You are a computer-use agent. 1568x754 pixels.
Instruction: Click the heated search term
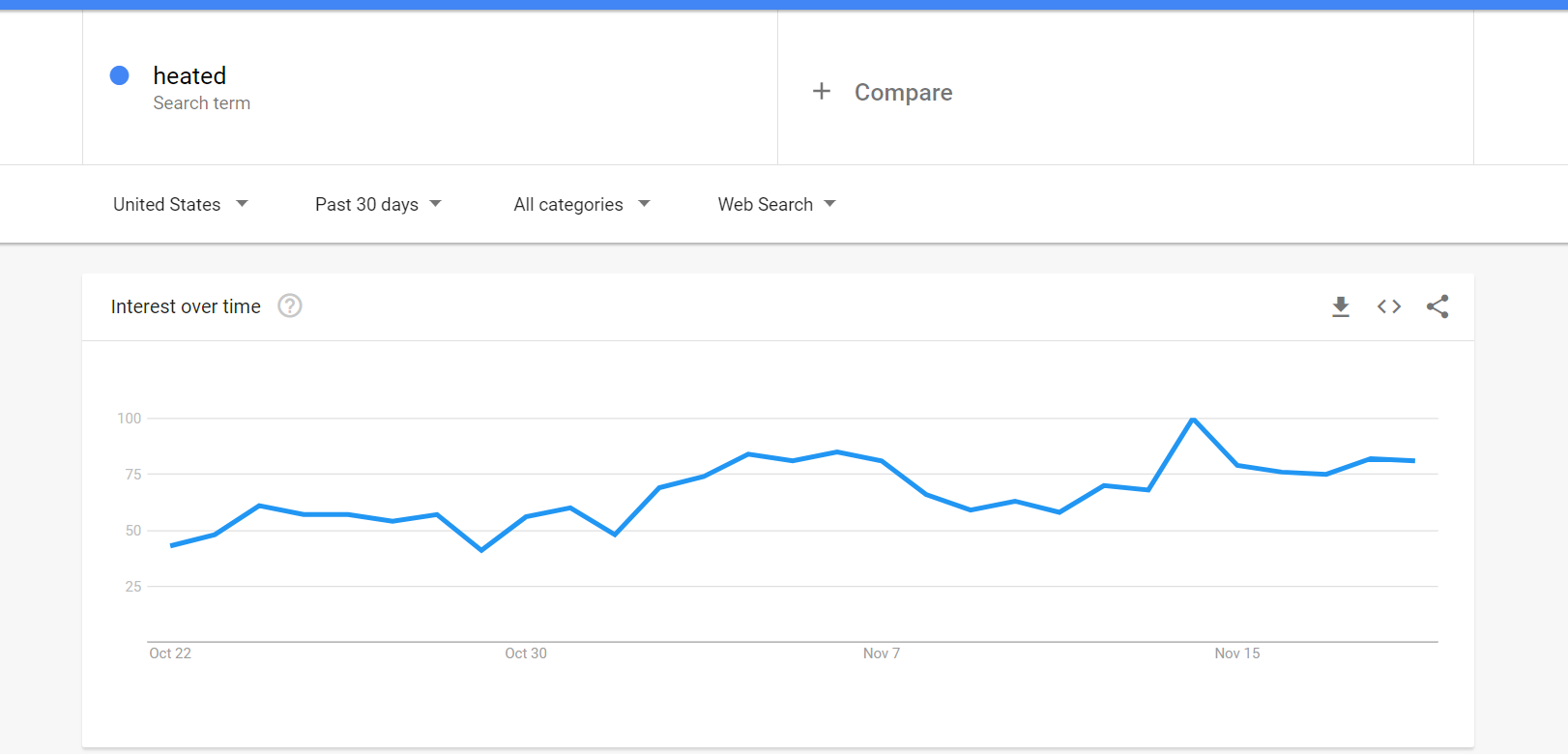point(189,75)
